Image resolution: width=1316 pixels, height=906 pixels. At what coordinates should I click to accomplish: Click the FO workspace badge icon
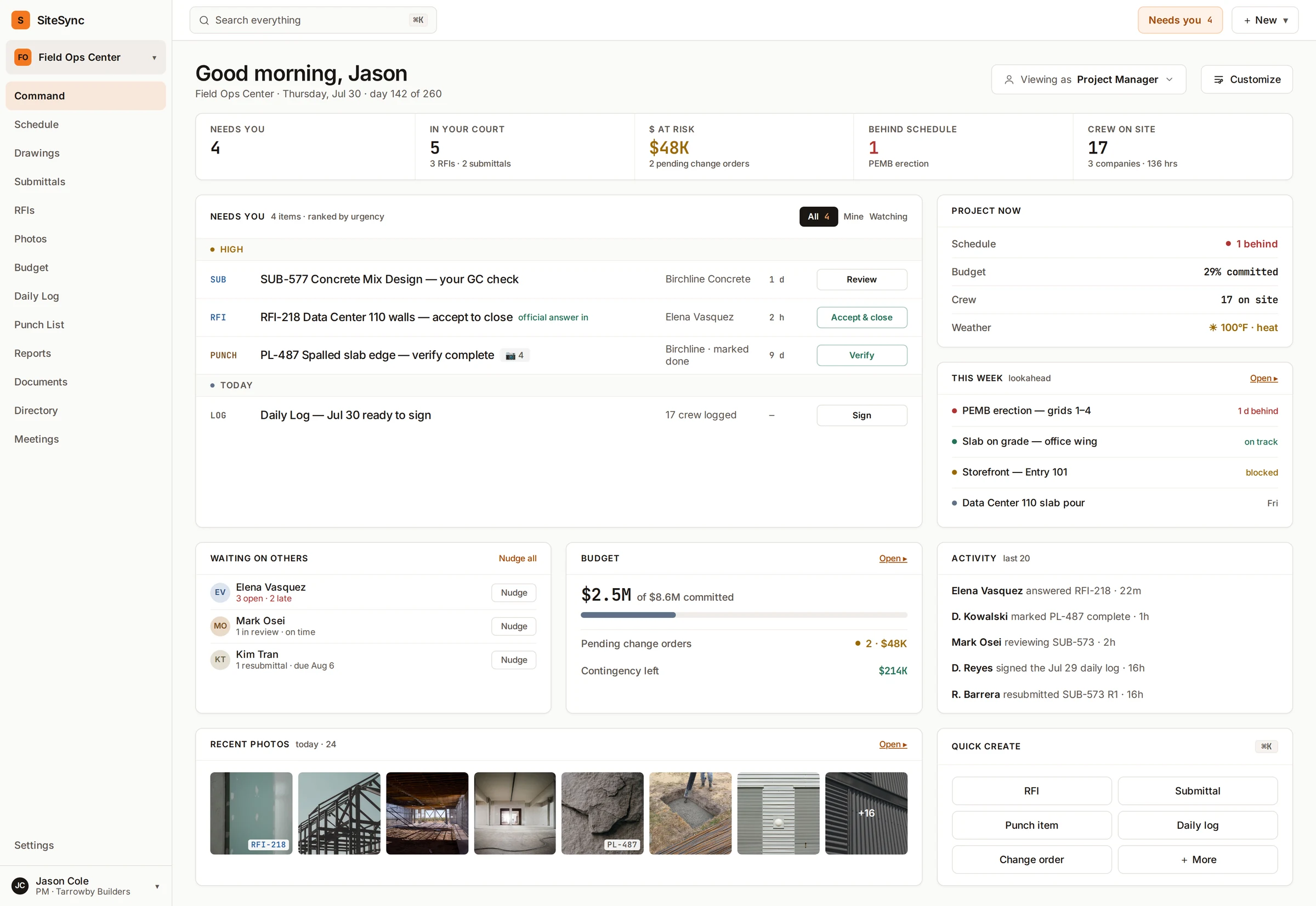(x=22, y=58)
